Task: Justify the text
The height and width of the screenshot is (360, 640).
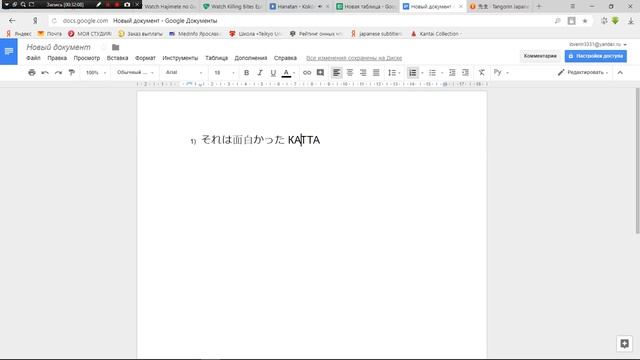Action: pyautogui.click(x=376, y=73)
